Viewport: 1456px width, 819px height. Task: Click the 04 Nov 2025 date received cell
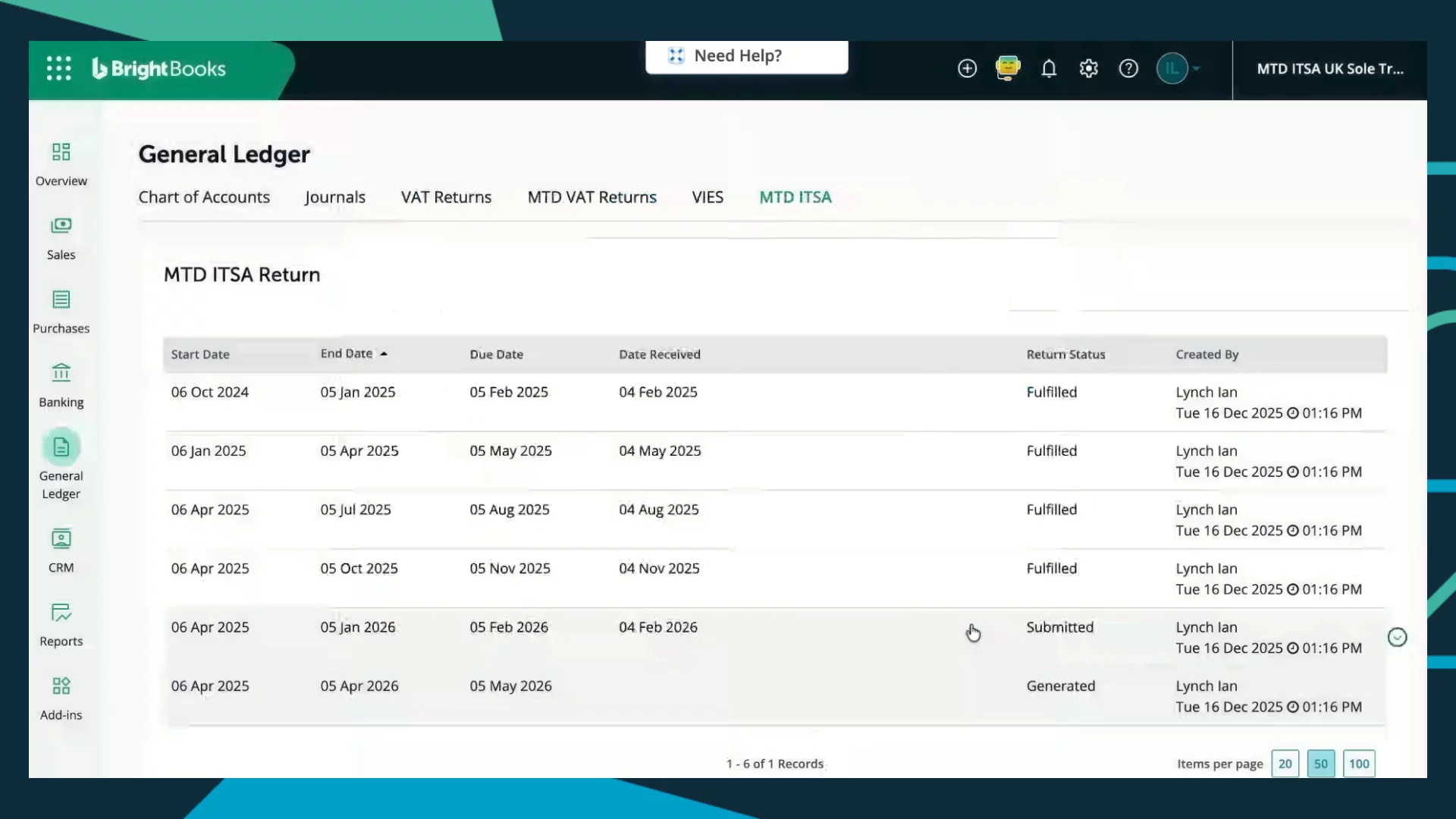tap(659, 569)
